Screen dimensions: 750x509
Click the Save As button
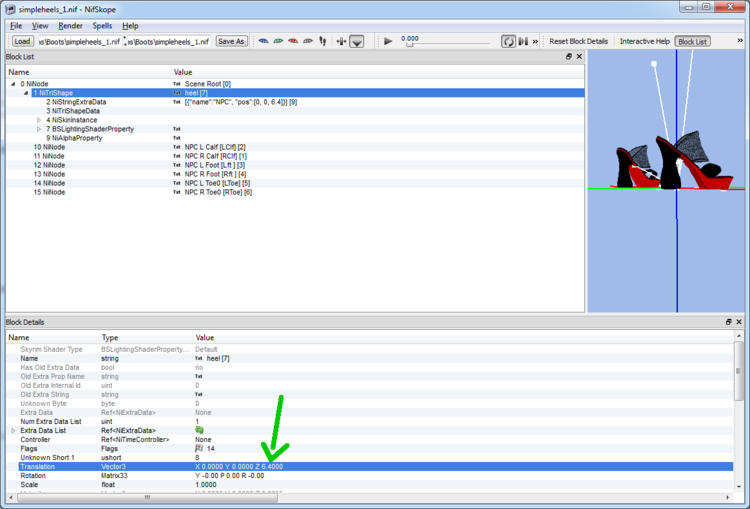231,42
